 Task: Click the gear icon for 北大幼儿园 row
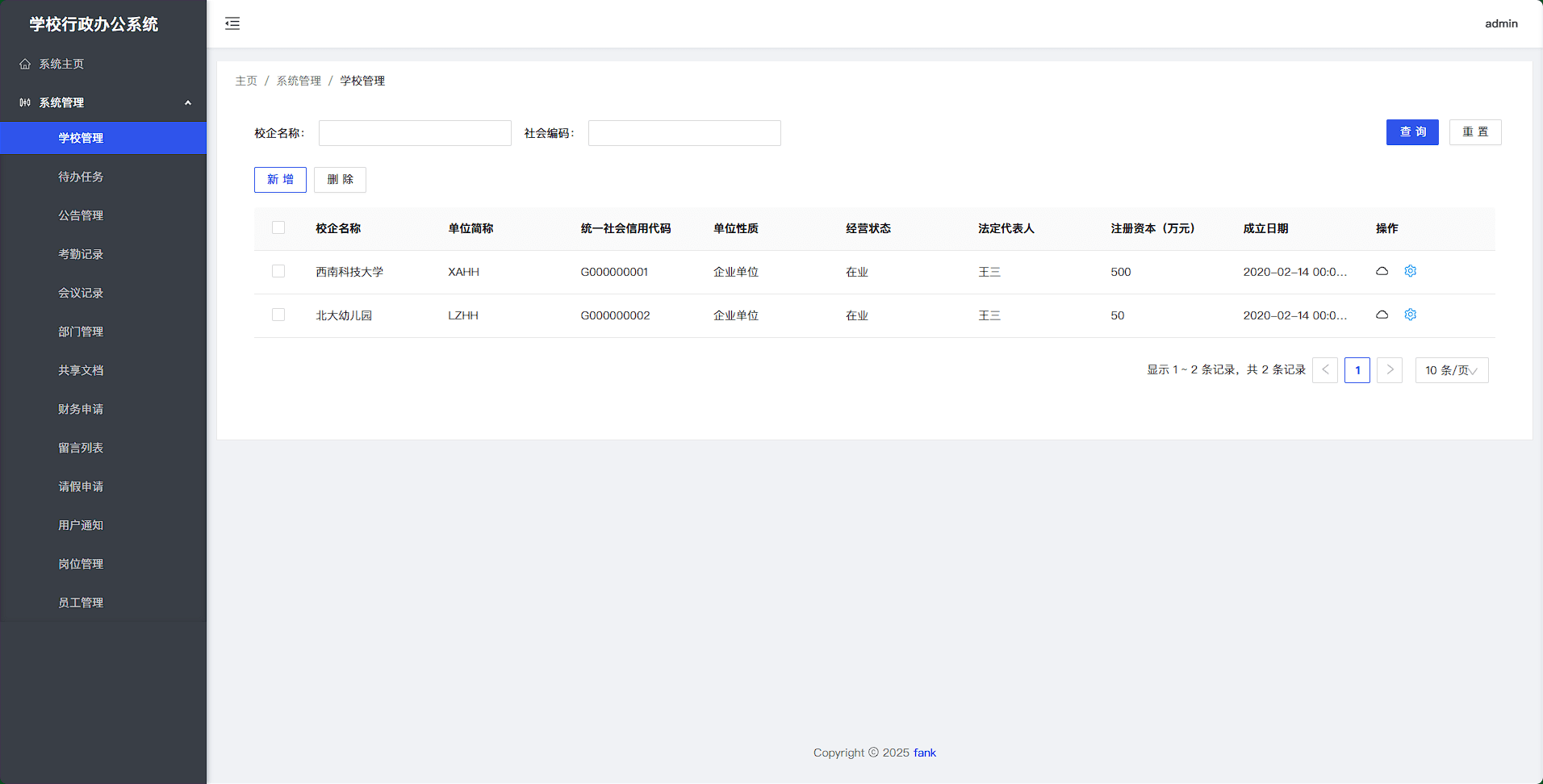(x=1410, y=315)
